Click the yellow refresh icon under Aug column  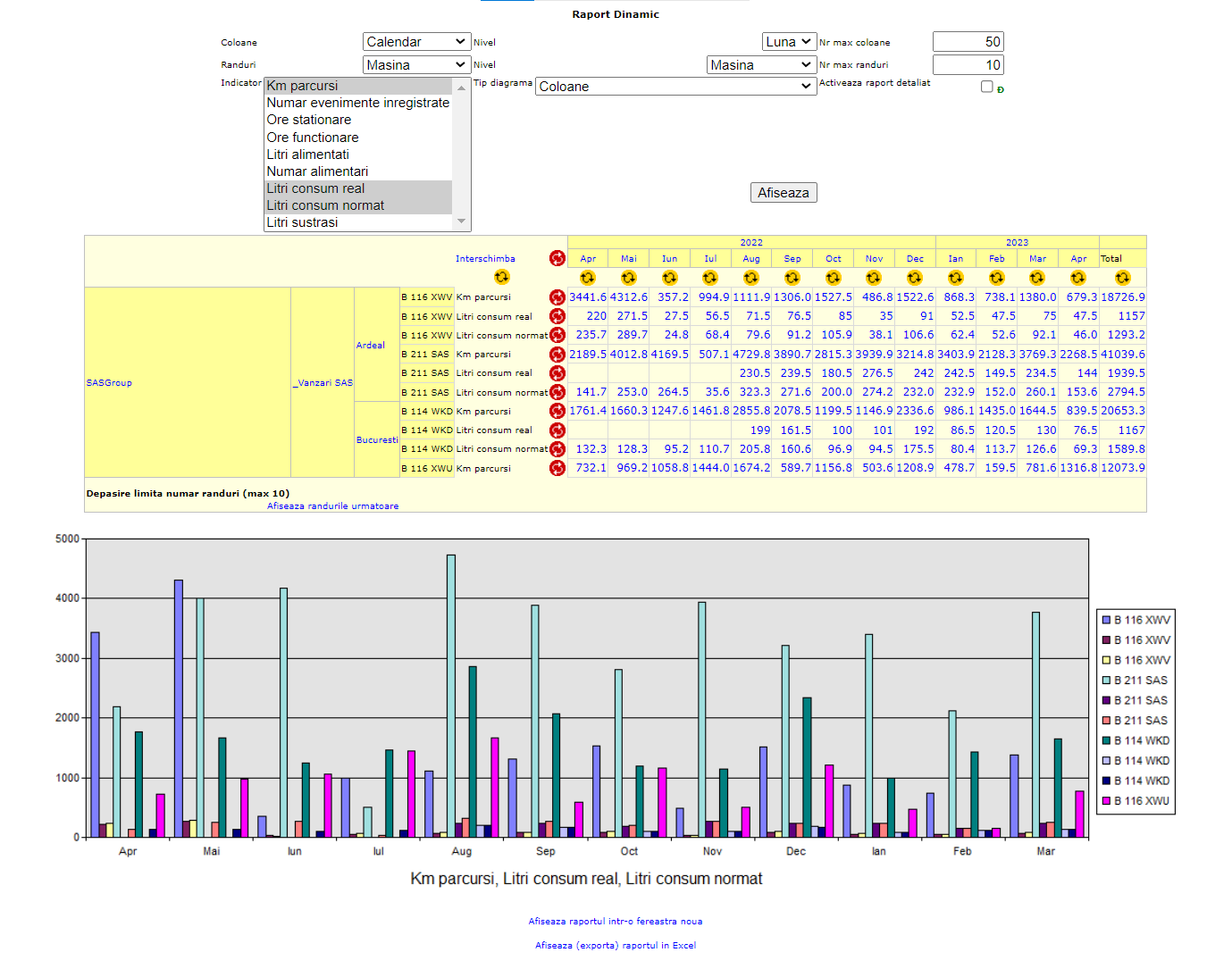coord(751,278)
